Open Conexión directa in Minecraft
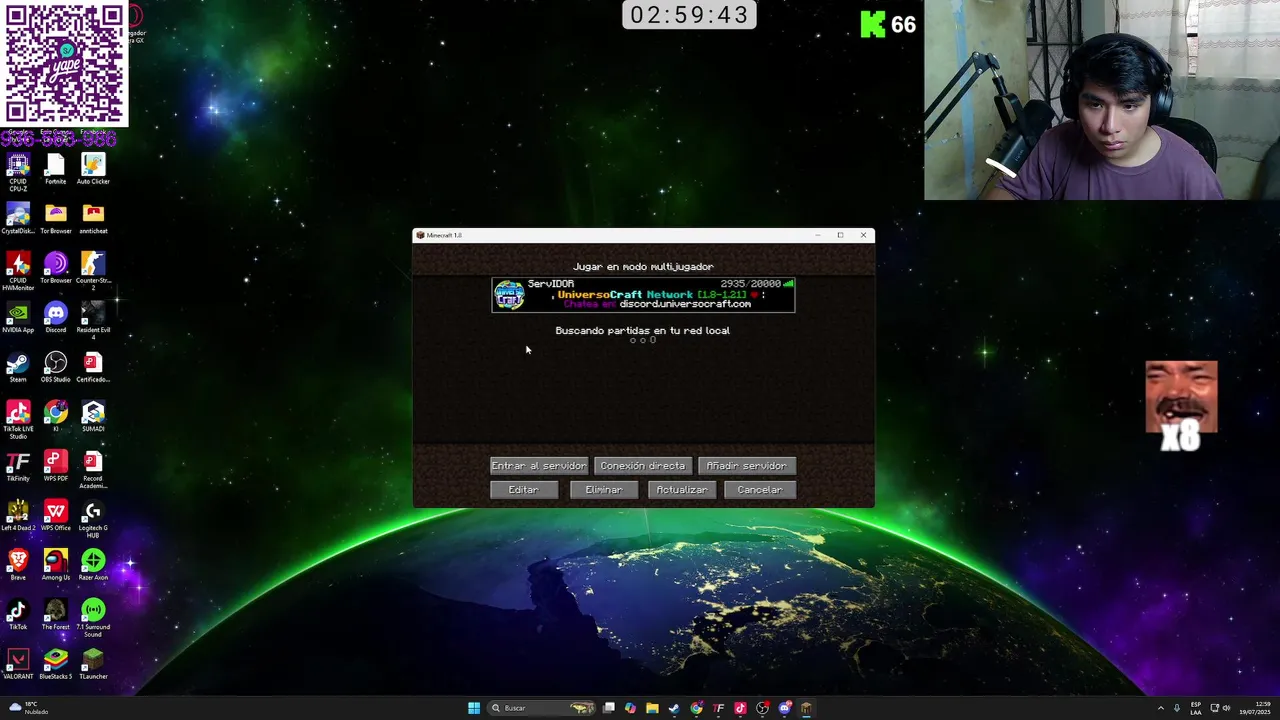This screenshot has width=1280, height=720. tap(642, 466)
